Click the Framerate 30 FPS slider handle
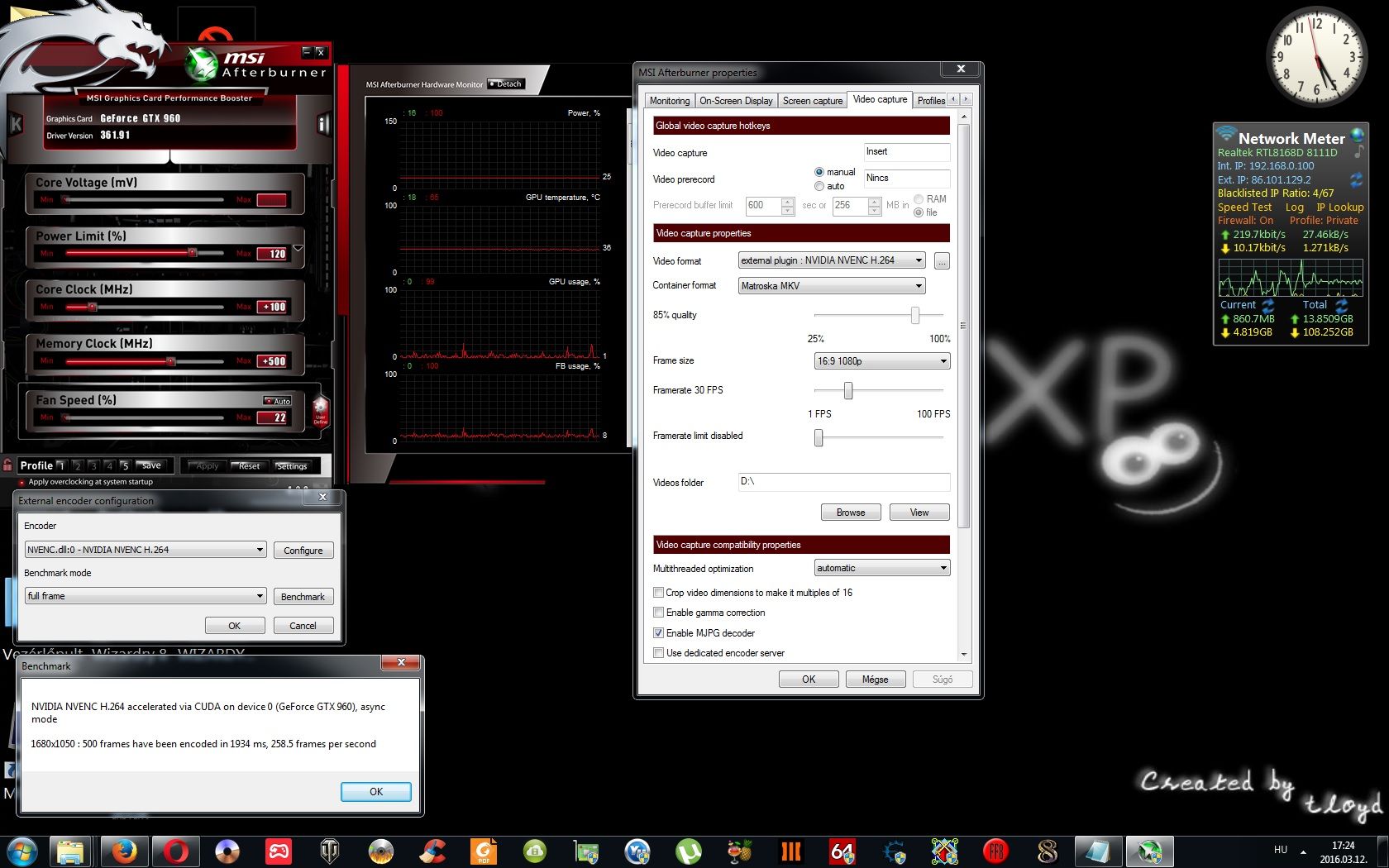 tap(848, 390)
